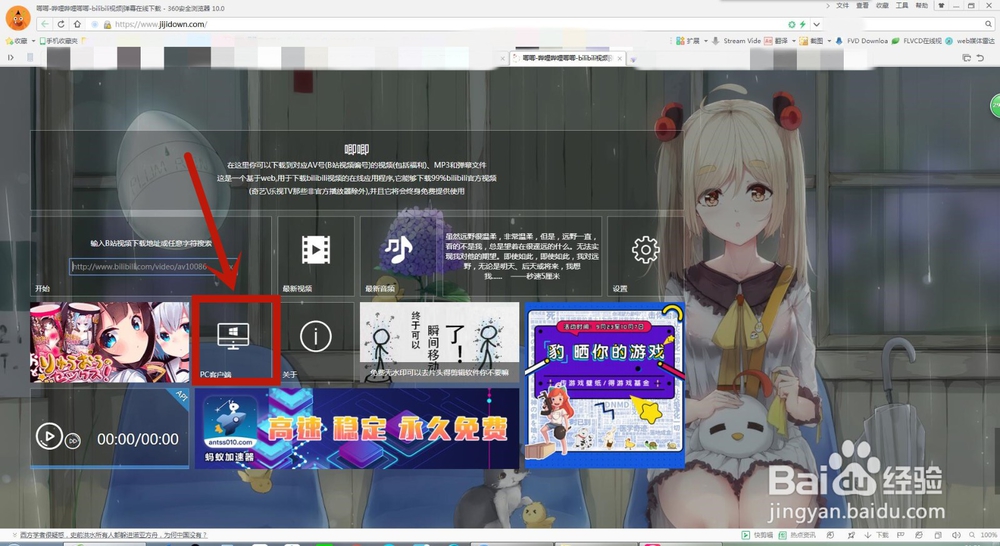This screenshot has height=546, width=1000.
Task: Click the FLVCD在线视频 extension
Action: click(x=916, y=41)
